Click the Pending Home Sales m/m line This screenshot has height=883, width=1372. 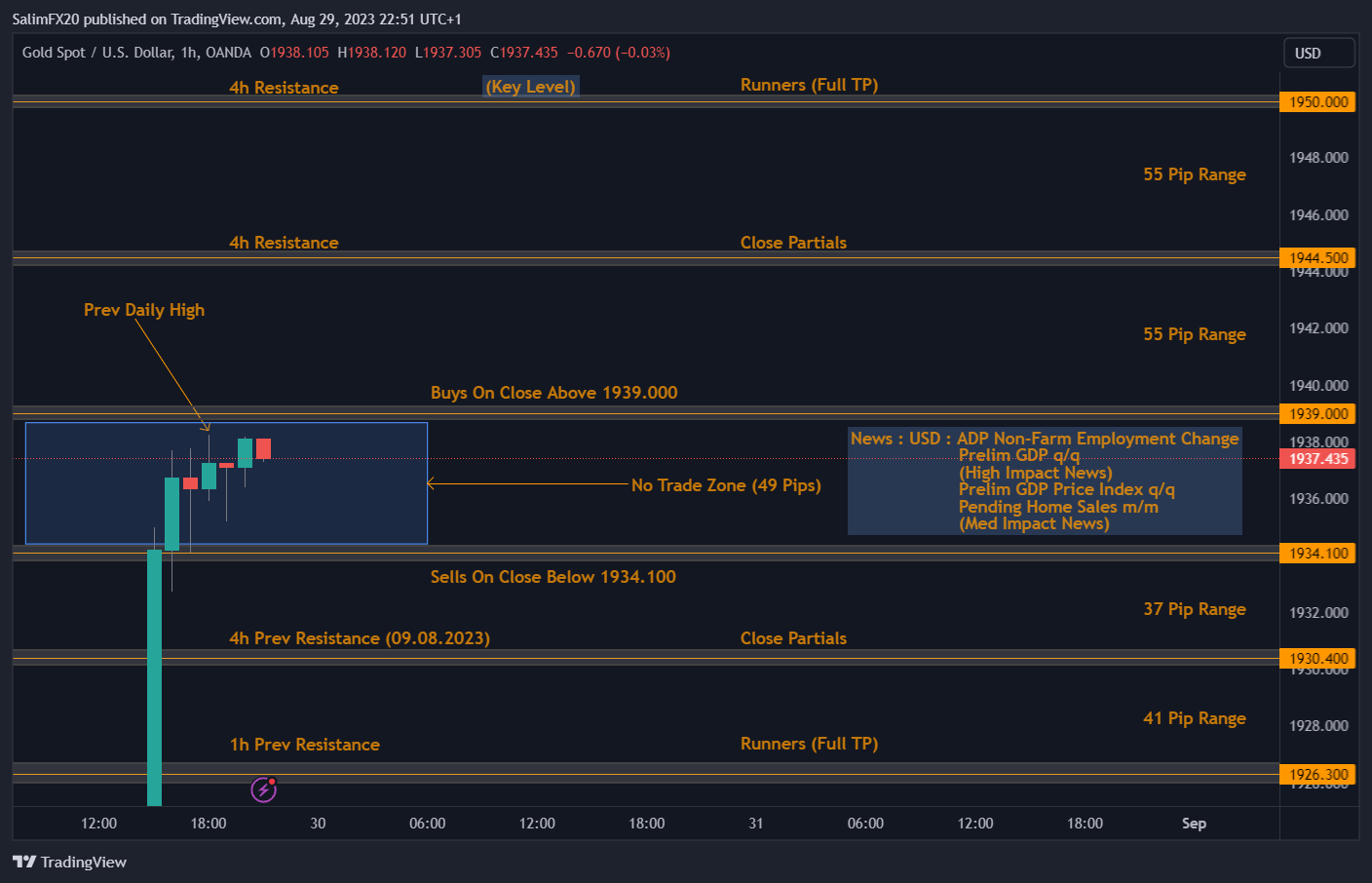point(1058,507)
